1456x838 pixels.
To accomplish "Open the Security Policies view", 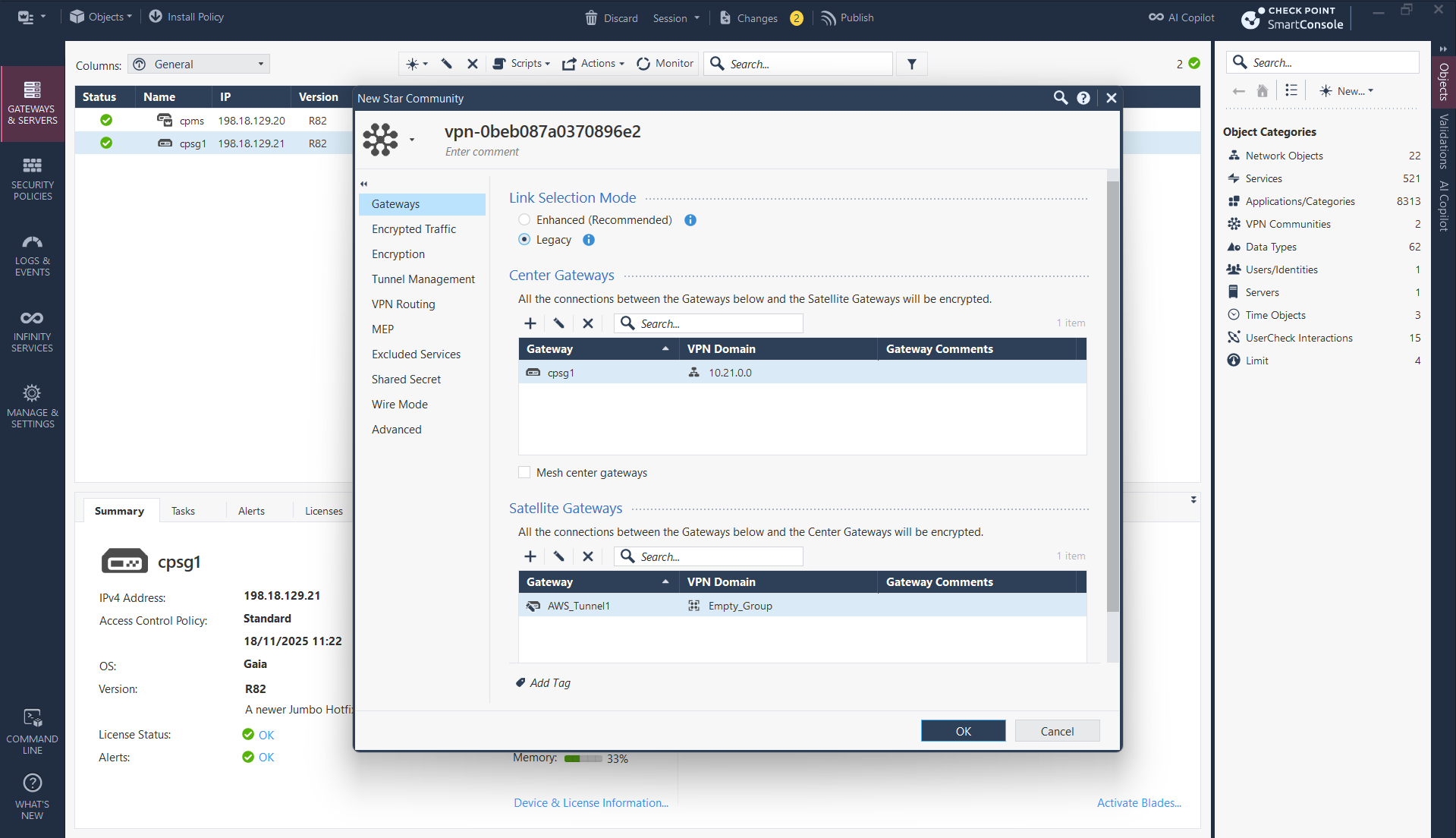I will click(32, 178).
